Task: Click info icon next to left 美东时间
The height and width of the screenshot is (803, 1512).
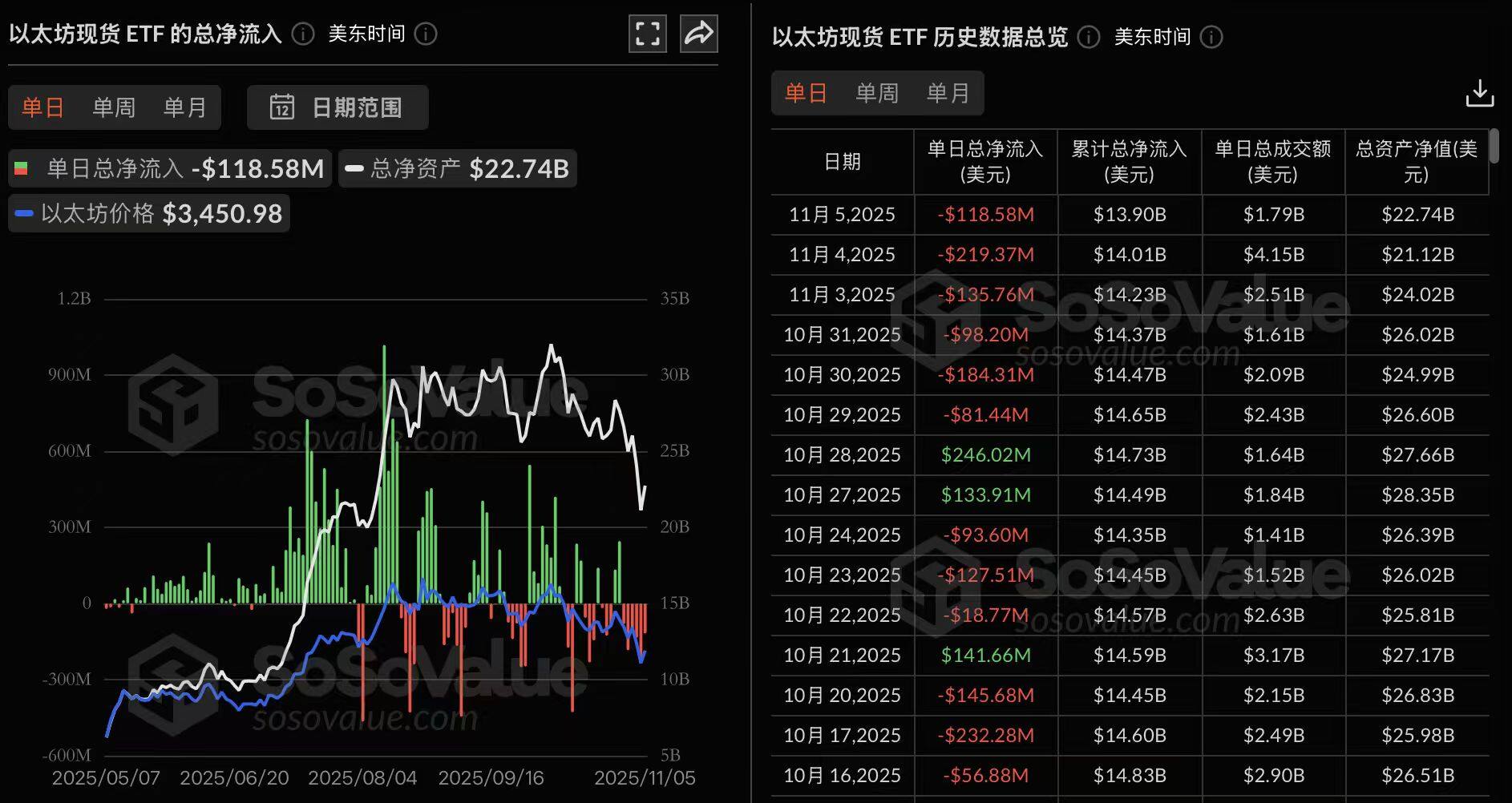Action: click(x=426, y=34)
